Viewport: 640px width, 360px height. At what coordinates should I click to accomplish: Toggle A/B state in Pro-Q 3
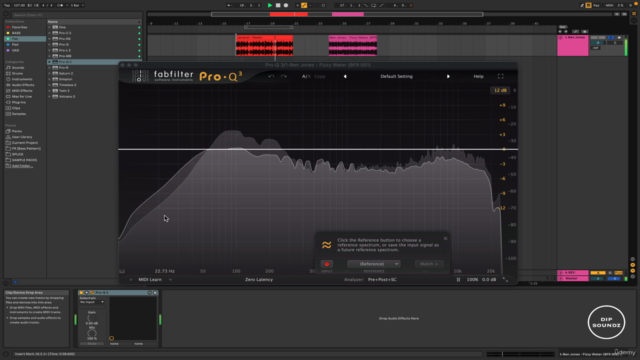click(x=306, y=76)
